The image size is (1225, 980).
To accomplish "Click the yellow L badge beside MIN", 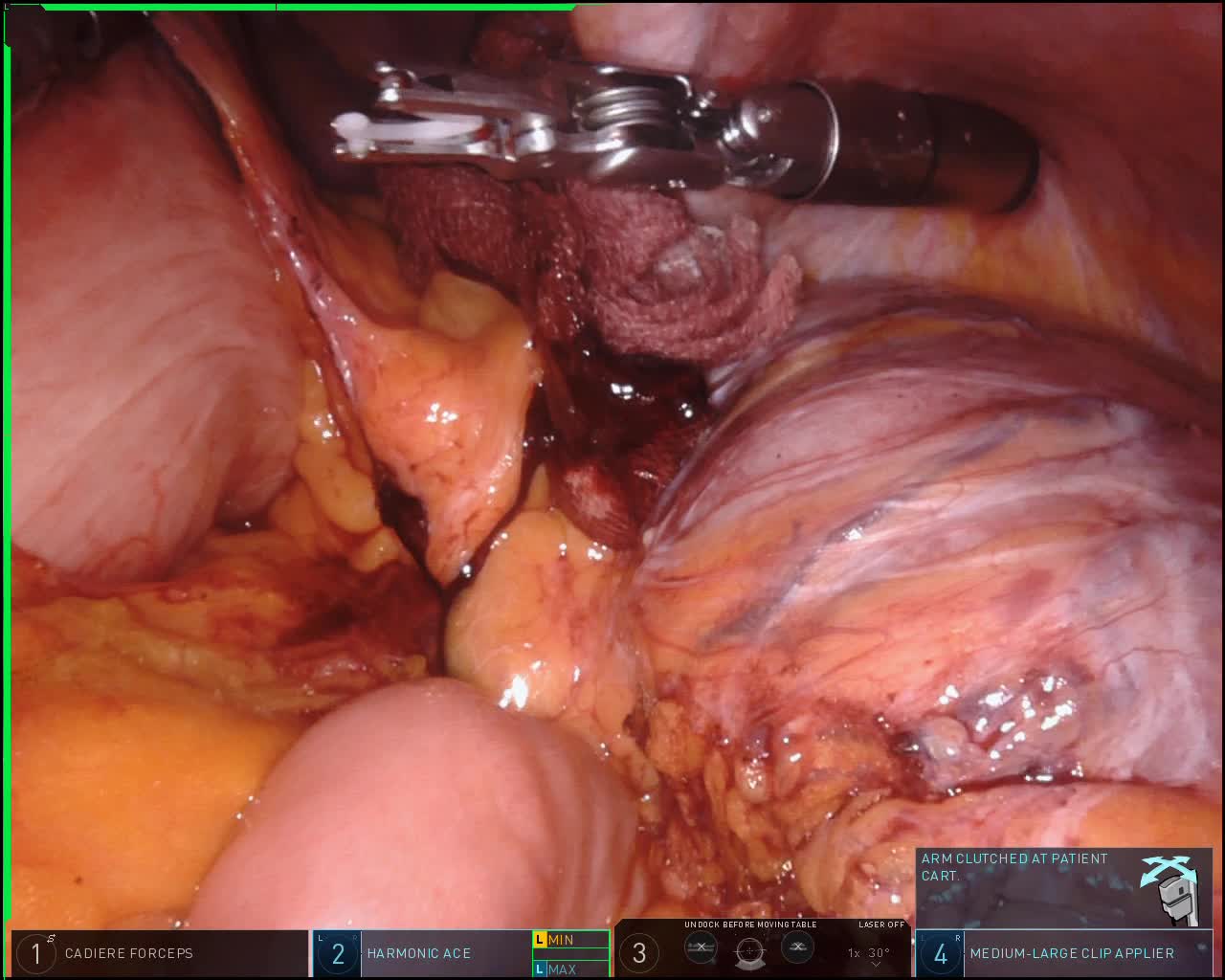I will [540, 940].
